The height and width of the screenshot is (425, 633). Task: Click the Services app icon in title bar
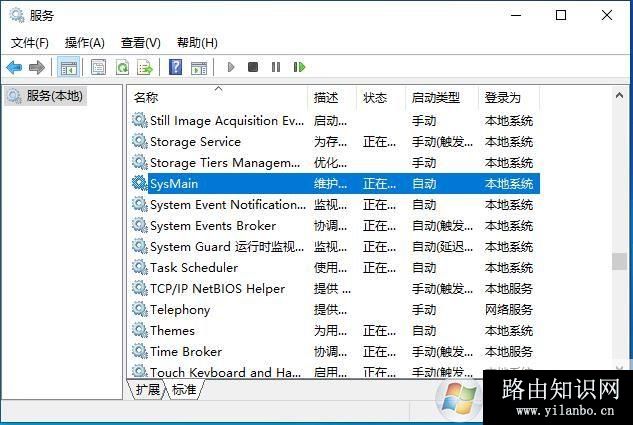[17, 15]
